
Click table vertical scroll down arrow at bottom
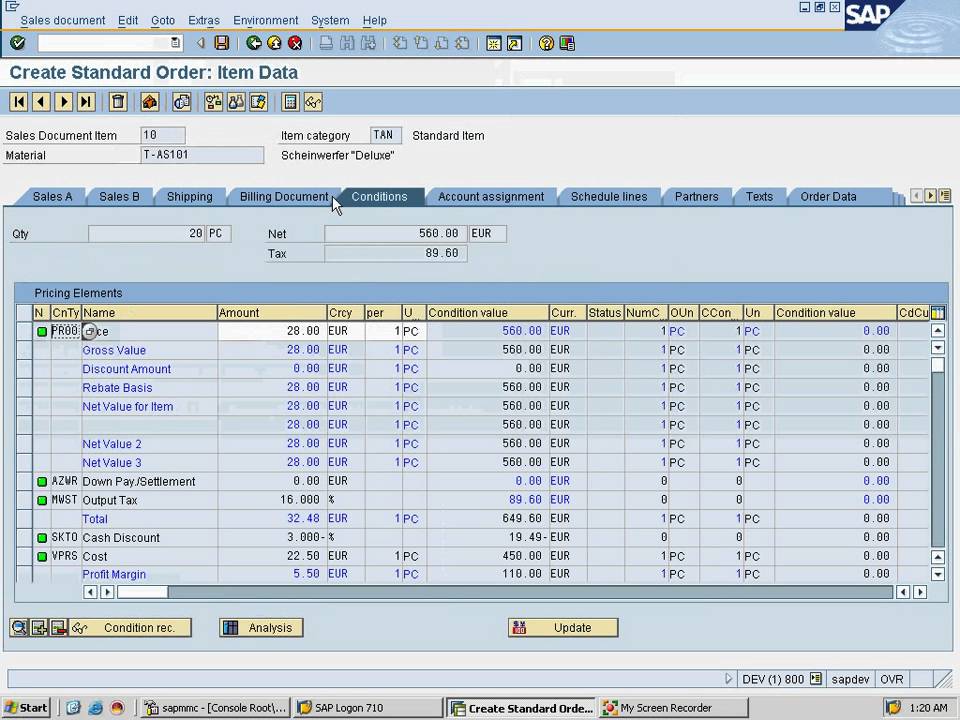tap(937, 574)
